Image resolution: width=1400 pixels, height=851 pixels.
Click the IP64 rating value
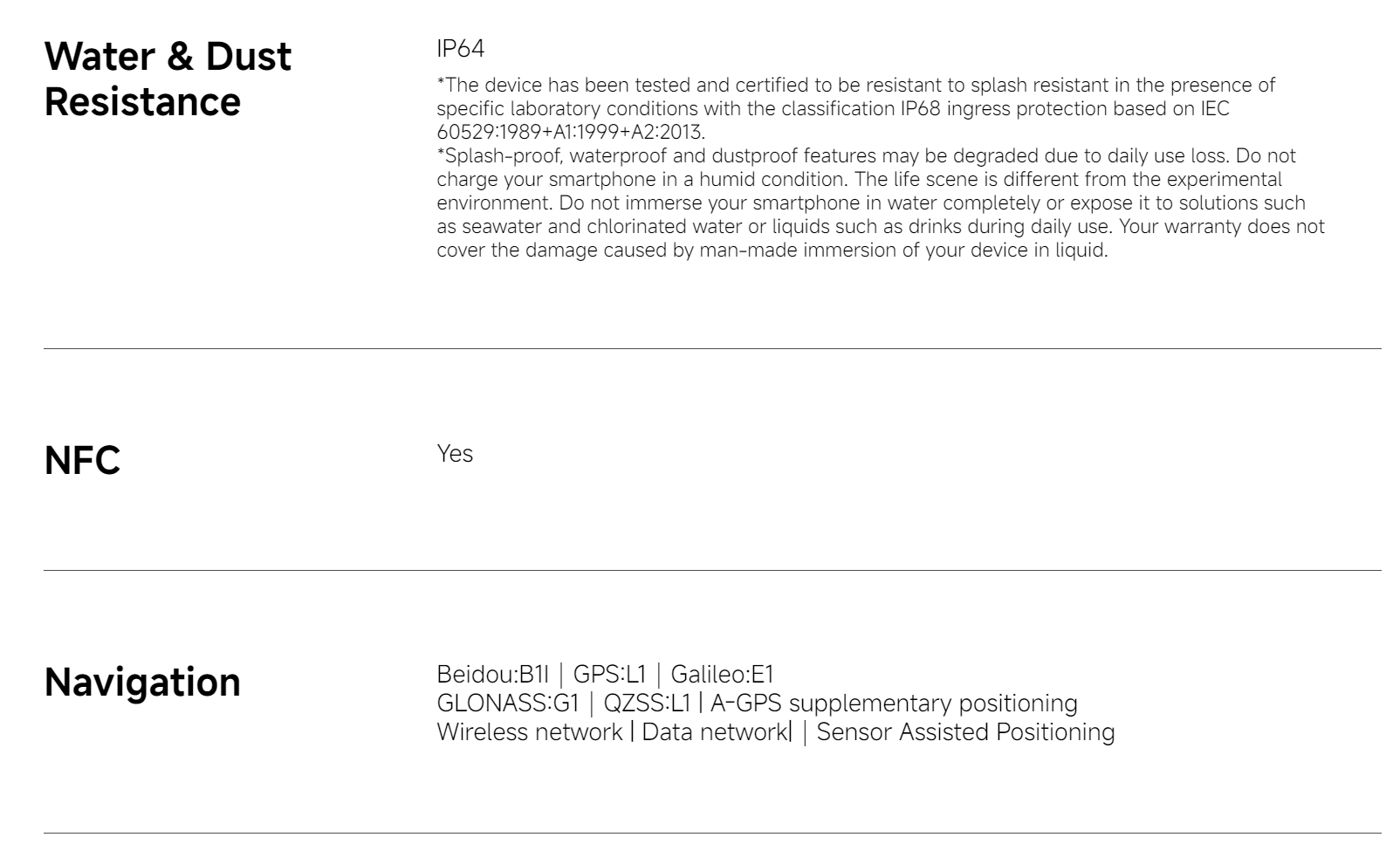pyautogui.click(x=460, y=48)
